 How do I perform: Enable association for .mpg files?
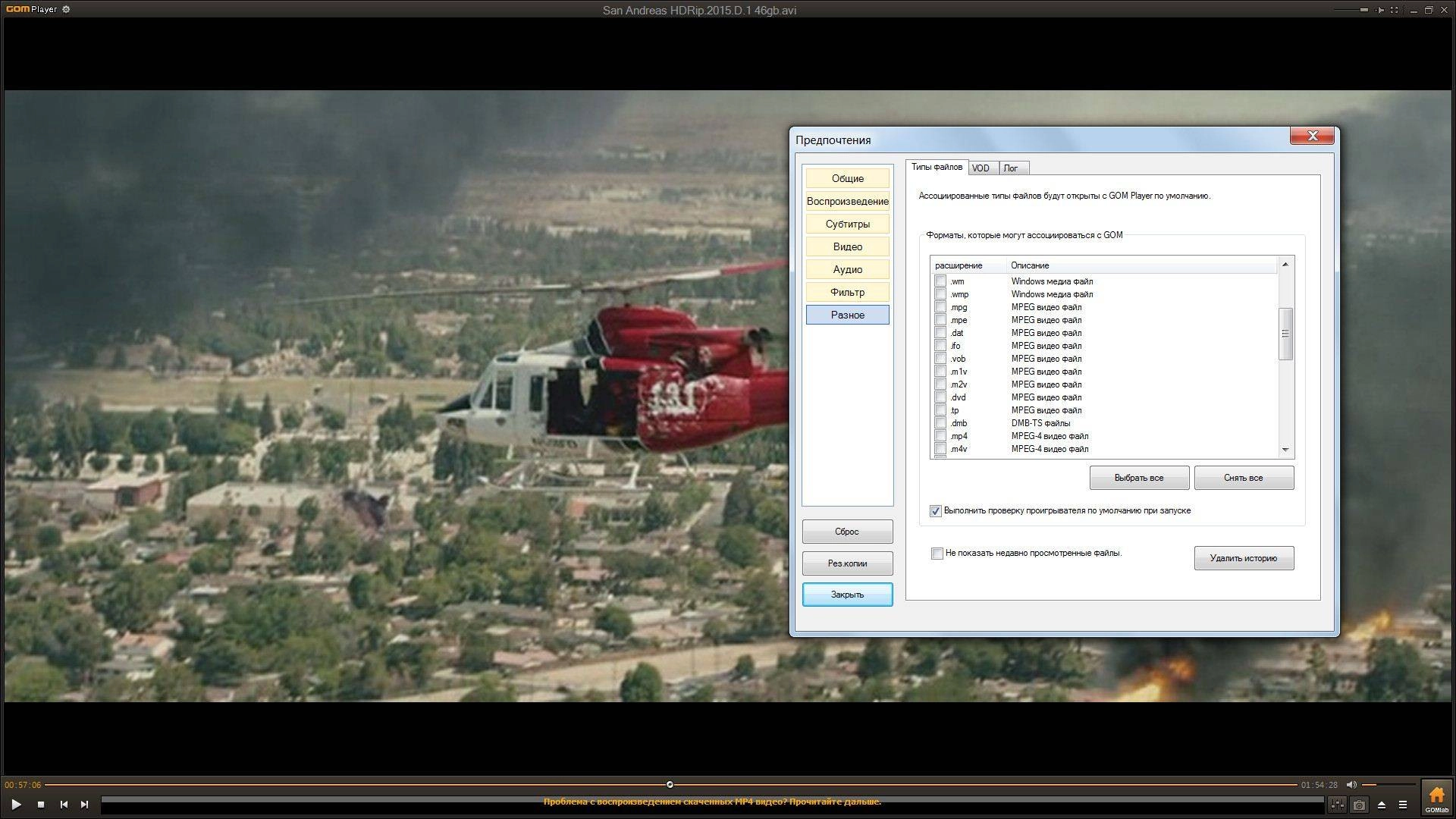tap(940, 307)
